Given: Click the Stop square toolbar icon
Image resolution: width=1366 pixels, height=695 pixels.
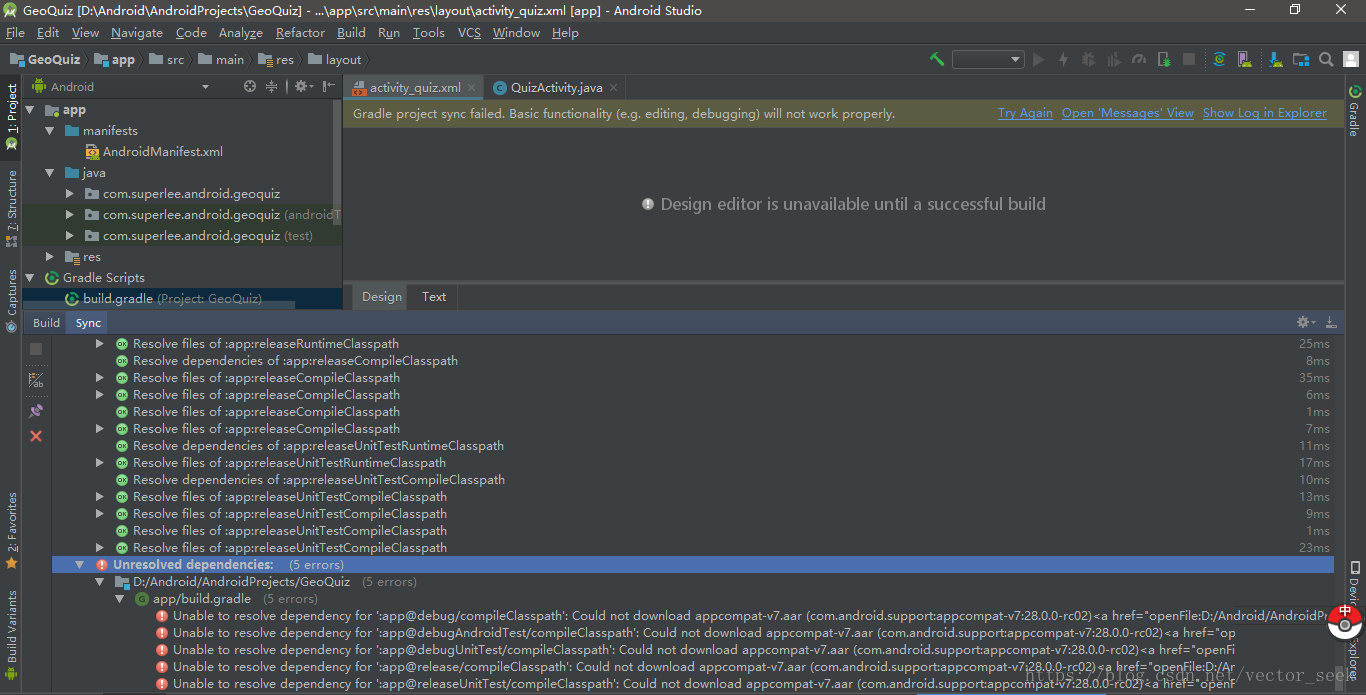Looking at the screenshot, I should click(1189, 59).
